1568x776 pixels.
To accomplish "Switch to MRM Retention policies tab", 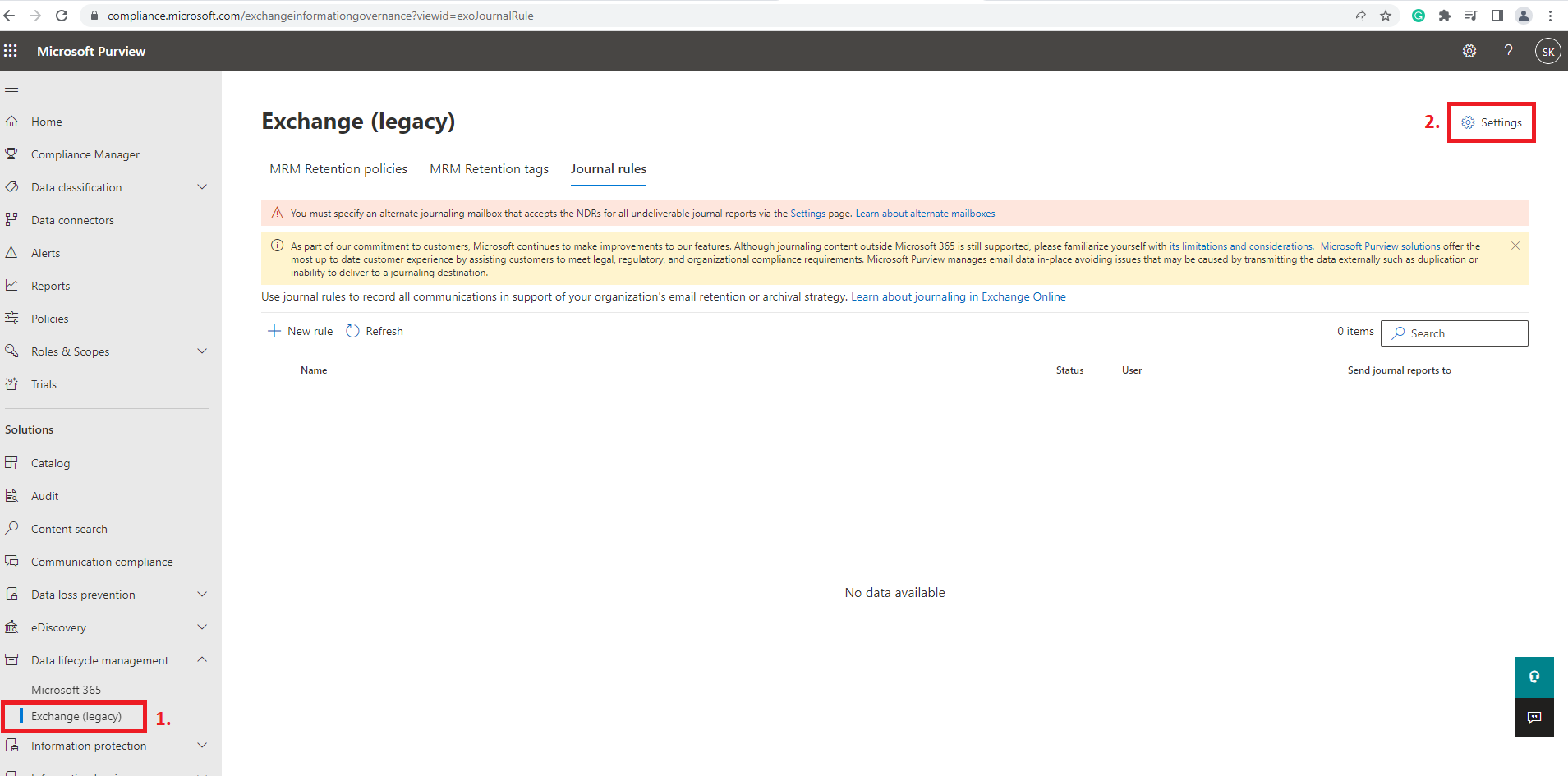I will click(x=338, y=169).
